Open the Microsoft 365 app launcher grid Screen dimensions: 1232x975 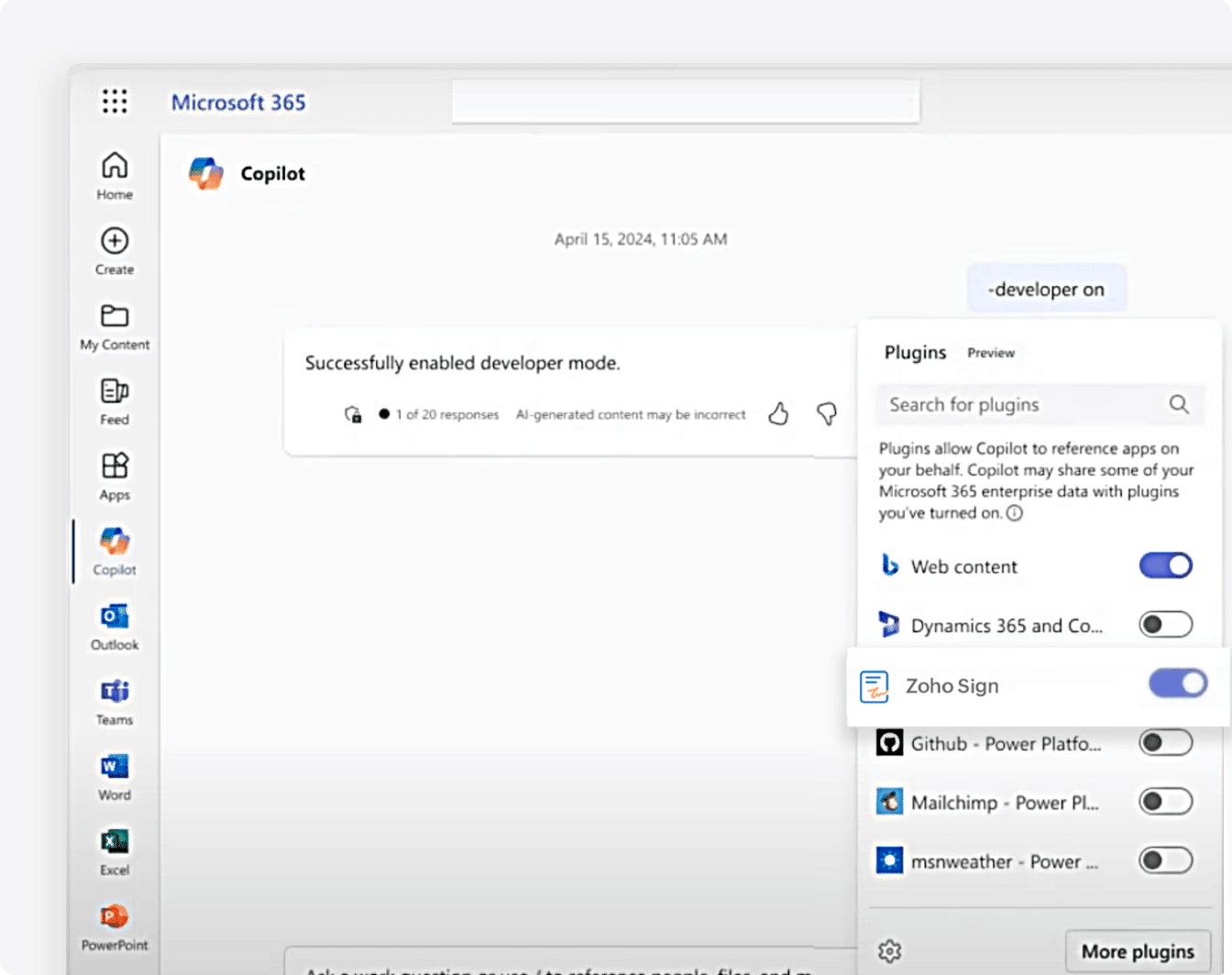click(x=115, y=101)
